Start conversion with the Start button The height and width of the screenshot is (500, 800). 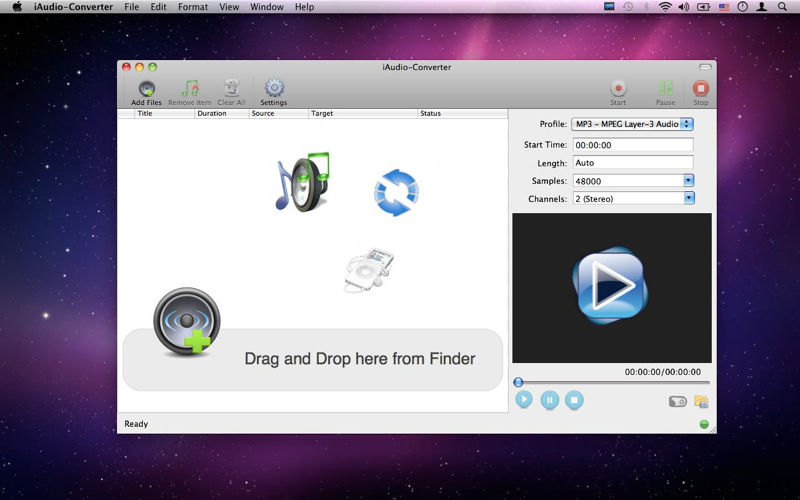pos(618,89)
